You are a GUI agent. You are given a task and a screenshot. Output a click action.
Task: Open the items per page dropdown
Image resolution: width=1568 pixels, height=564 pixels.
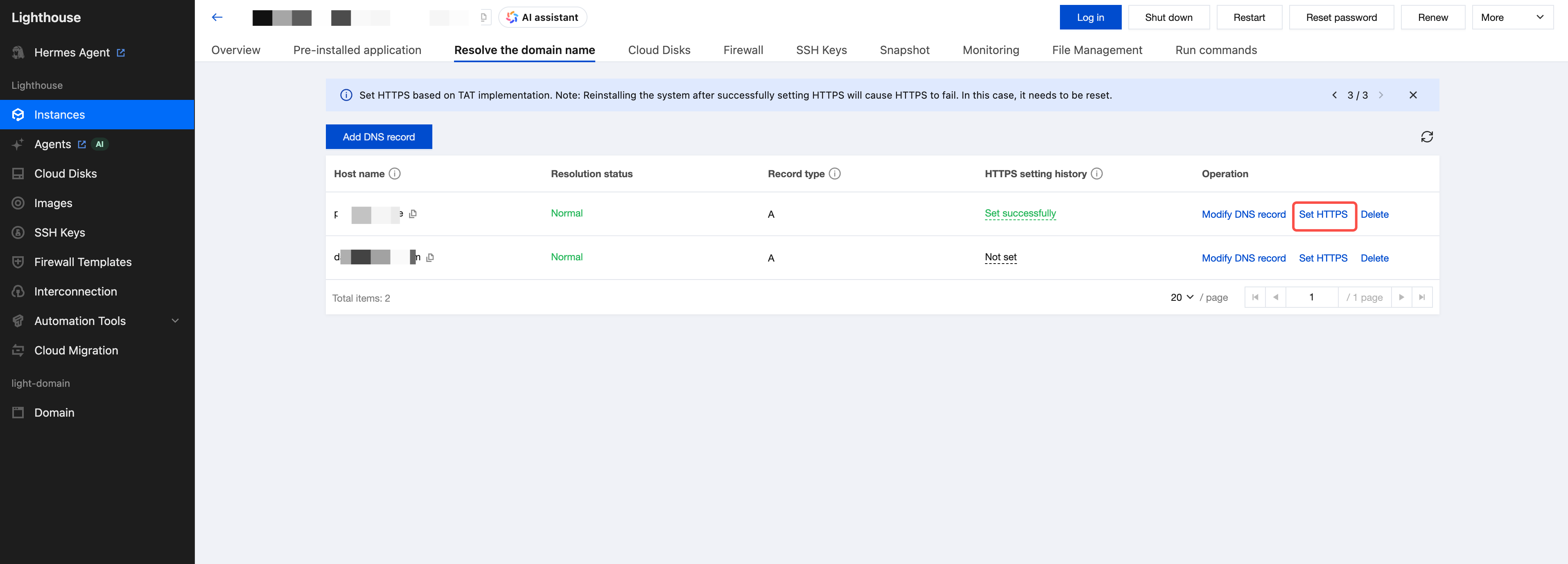tap(1182, 298)
